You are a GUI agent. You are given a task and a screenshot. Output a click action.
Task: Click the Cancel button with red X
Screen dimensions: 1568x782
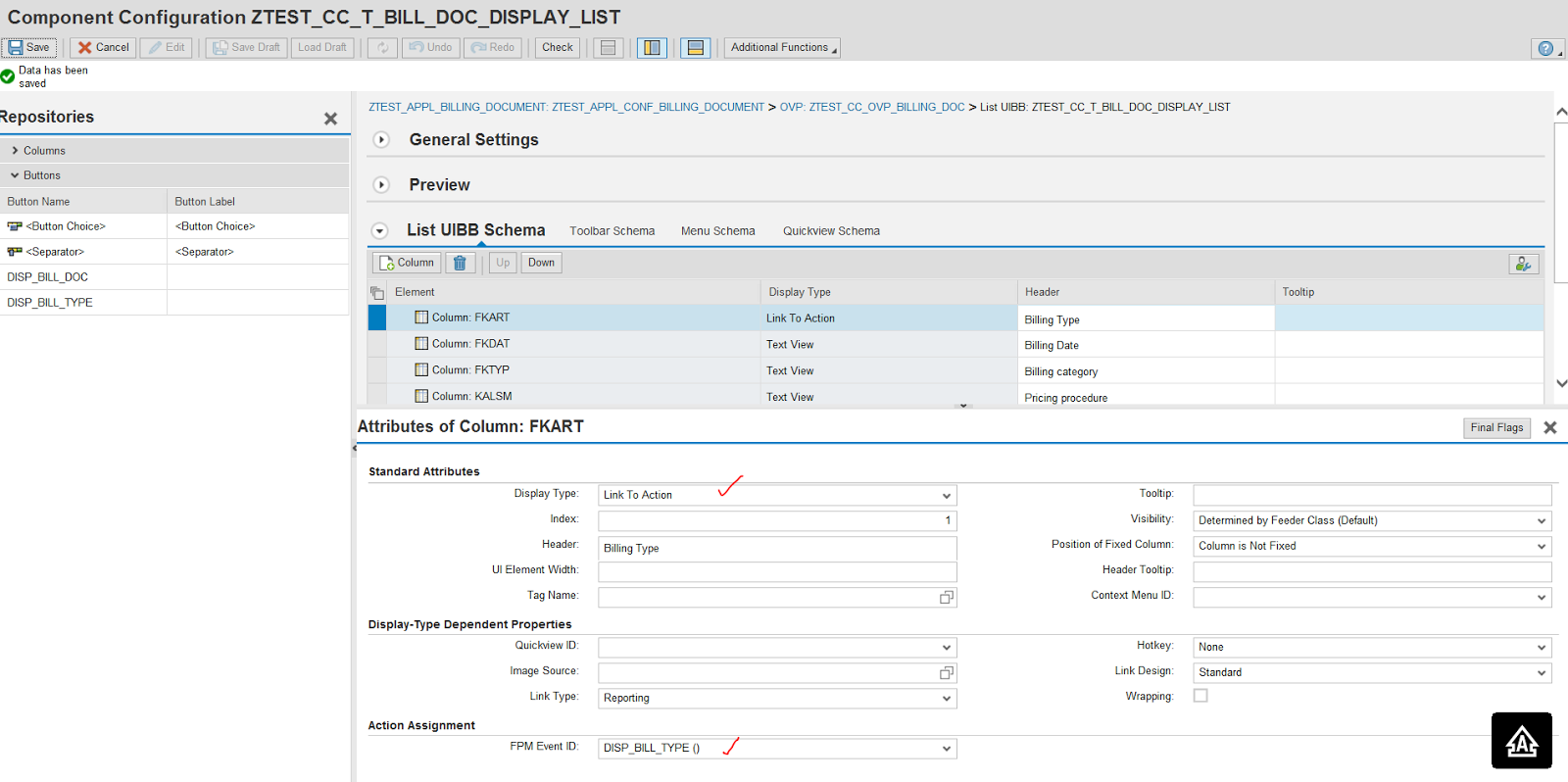[103, 47]
